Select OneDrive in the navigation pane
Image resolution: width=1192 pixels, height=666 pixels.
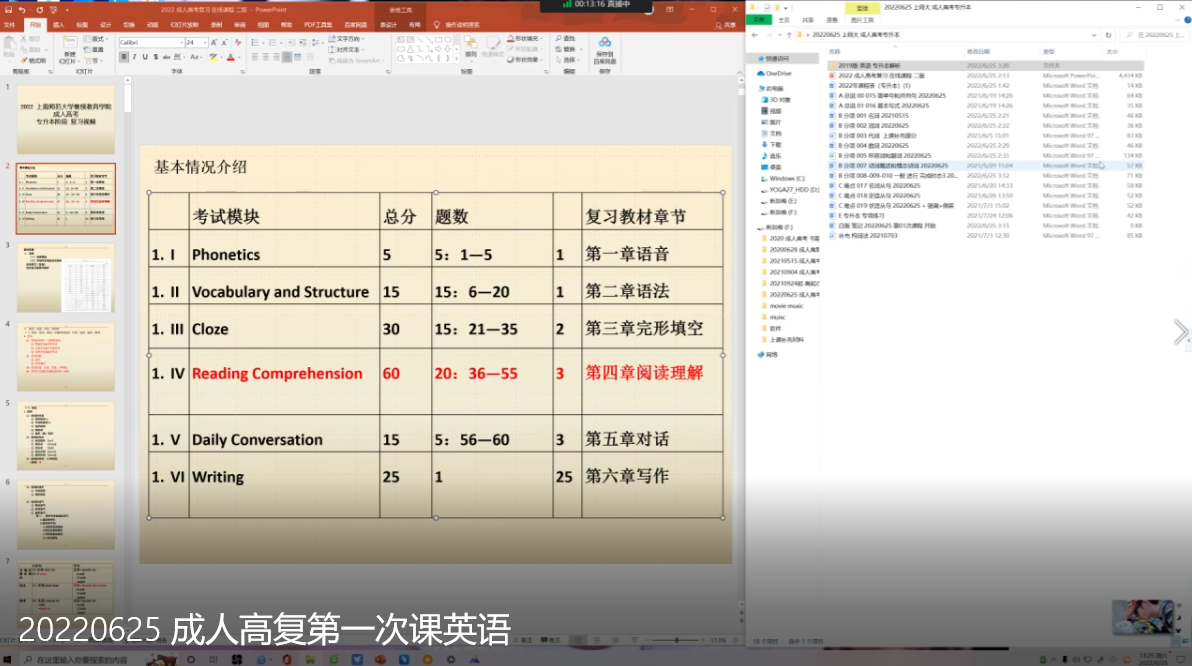coord(780,73)
